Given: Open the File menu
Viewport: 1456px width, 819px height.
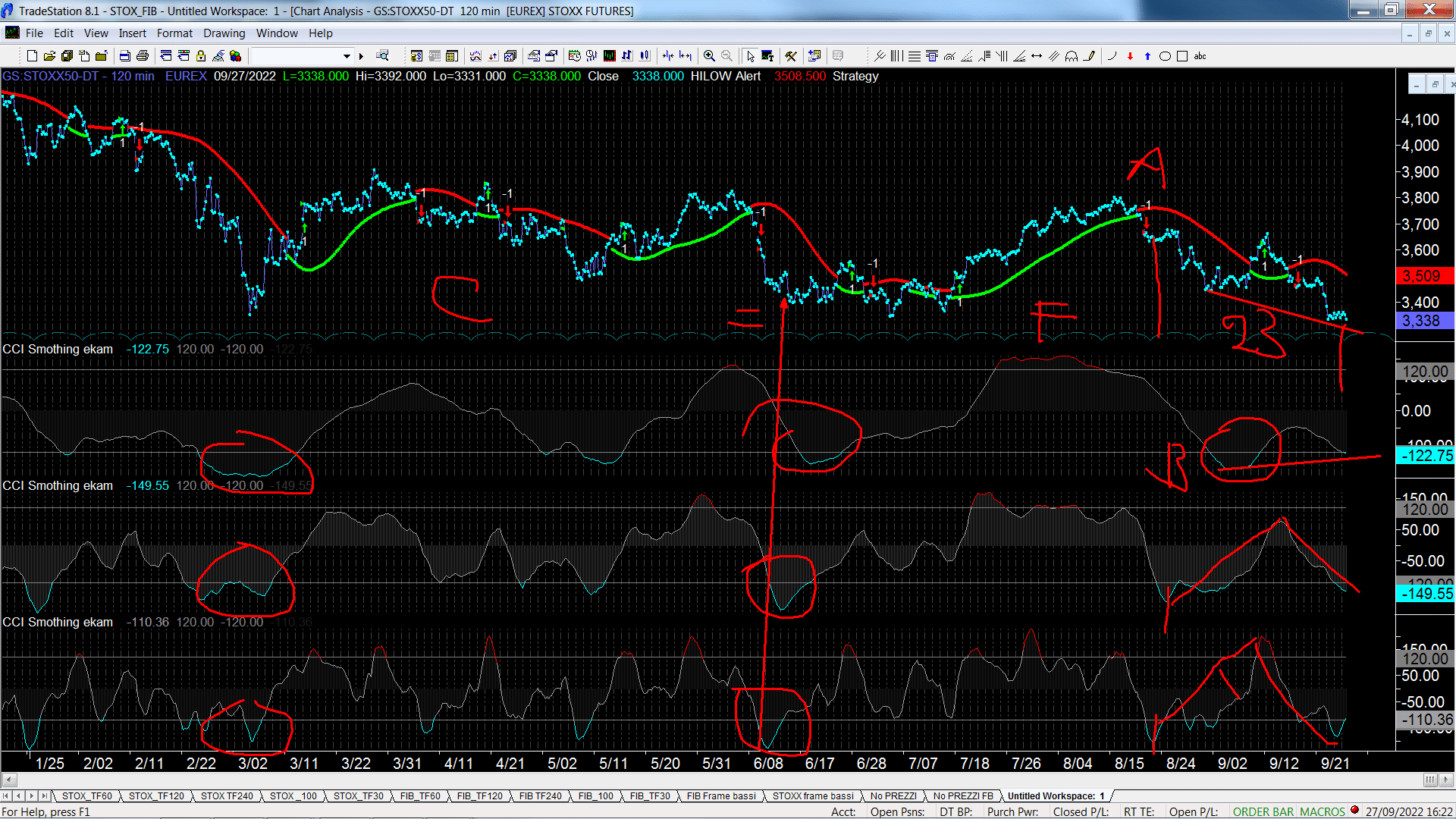Looking at the screenshot, I should point(34,33).
